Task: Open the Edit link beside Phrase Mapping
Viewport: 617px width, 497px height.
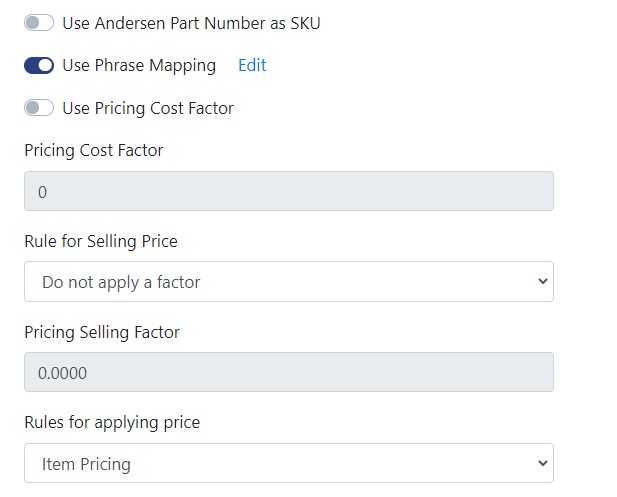Action: point(252,66)
